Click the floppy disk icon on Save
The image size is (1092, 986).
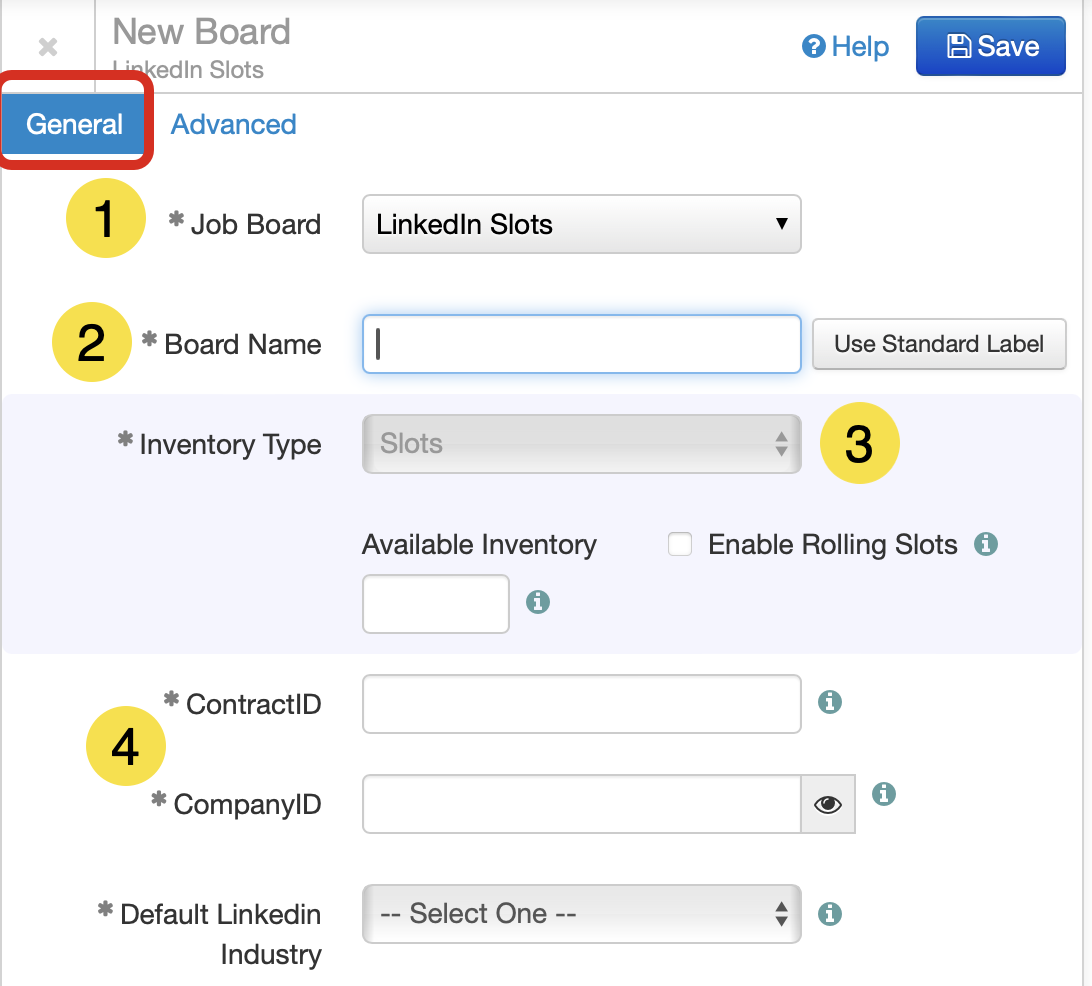(x=958, y=47)
